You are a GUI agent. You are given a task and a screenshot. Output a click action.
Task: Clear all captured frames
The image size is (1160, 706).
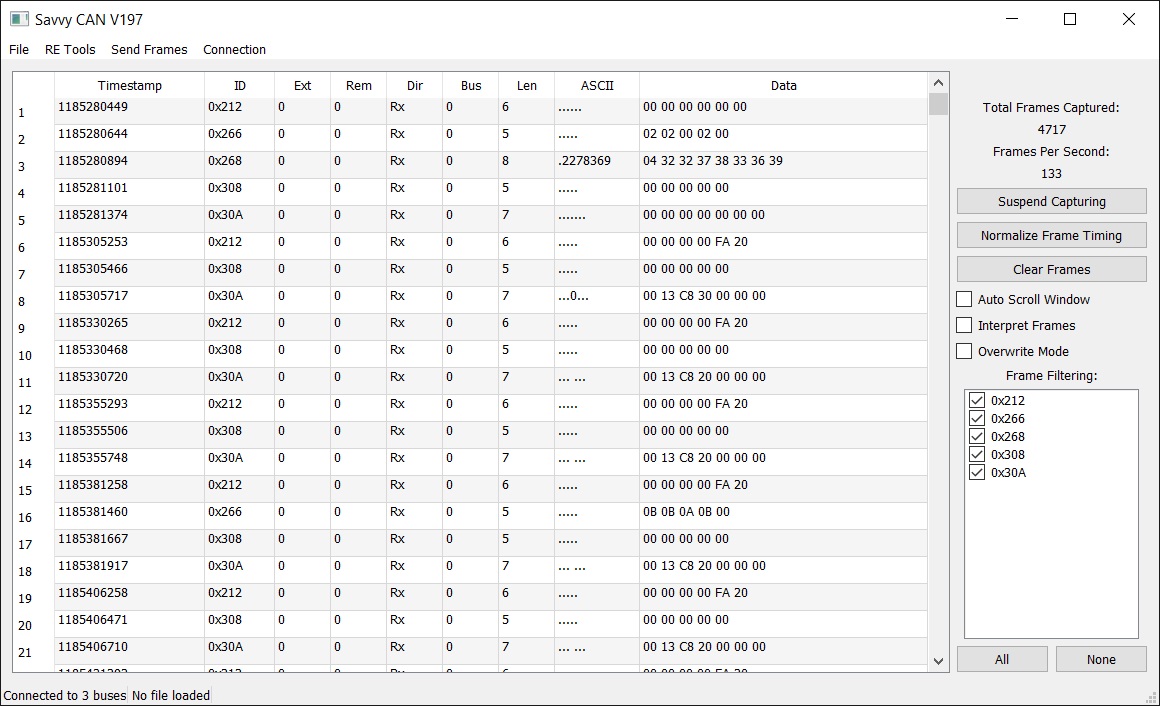point(1051,270)
